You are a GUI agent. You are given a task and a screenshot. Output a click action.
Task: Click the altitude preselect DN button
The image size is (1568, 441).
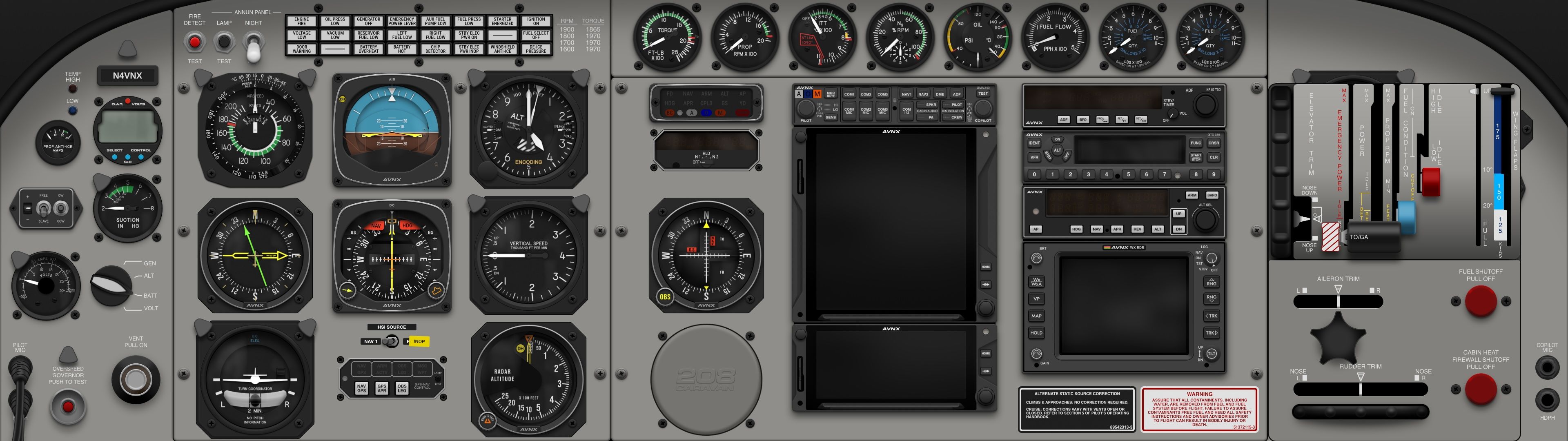[1178, 229]
